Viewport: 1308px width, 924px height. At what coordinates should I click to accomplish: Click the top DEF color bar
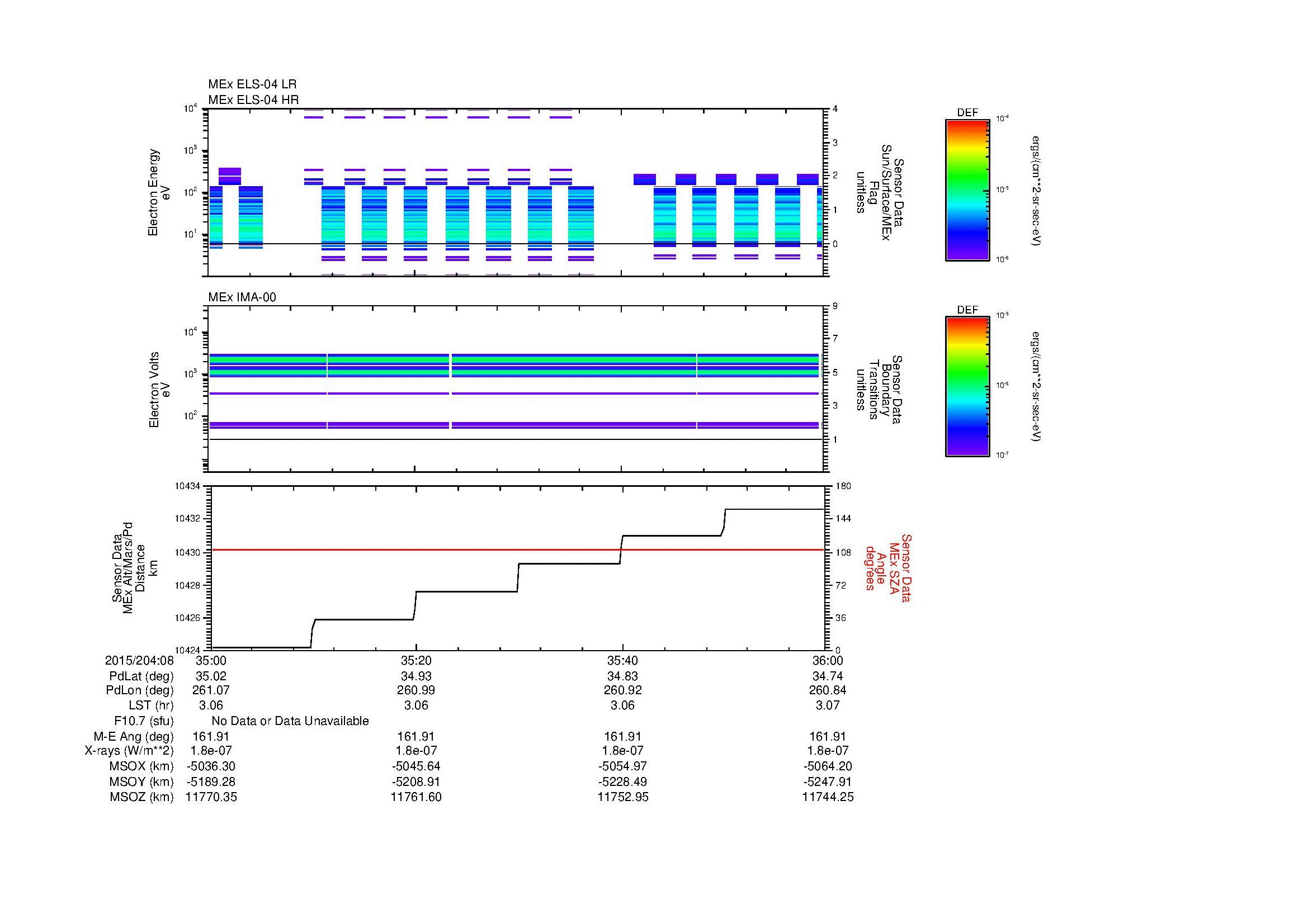tap(967, 189)
